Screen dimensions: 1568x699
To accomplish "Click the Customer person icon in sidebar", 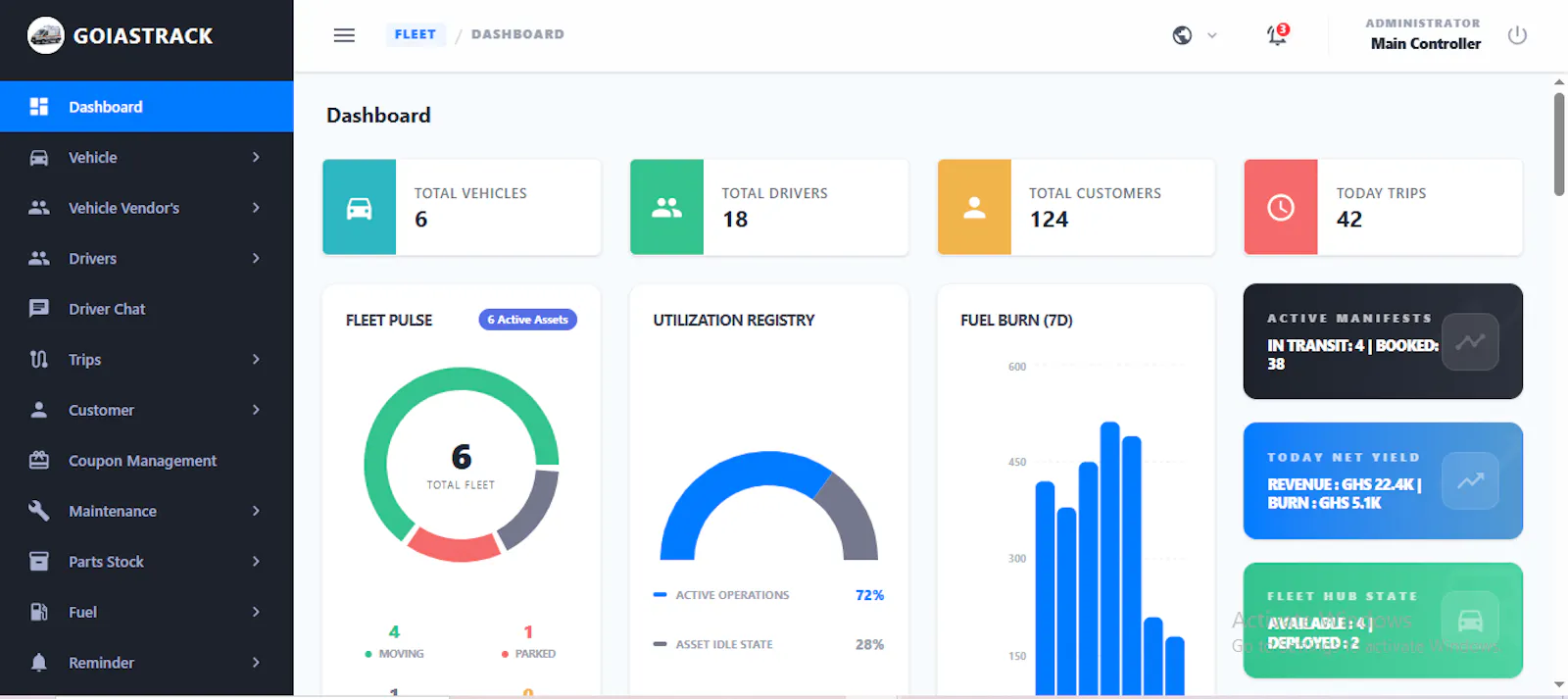I will (39, 410).
